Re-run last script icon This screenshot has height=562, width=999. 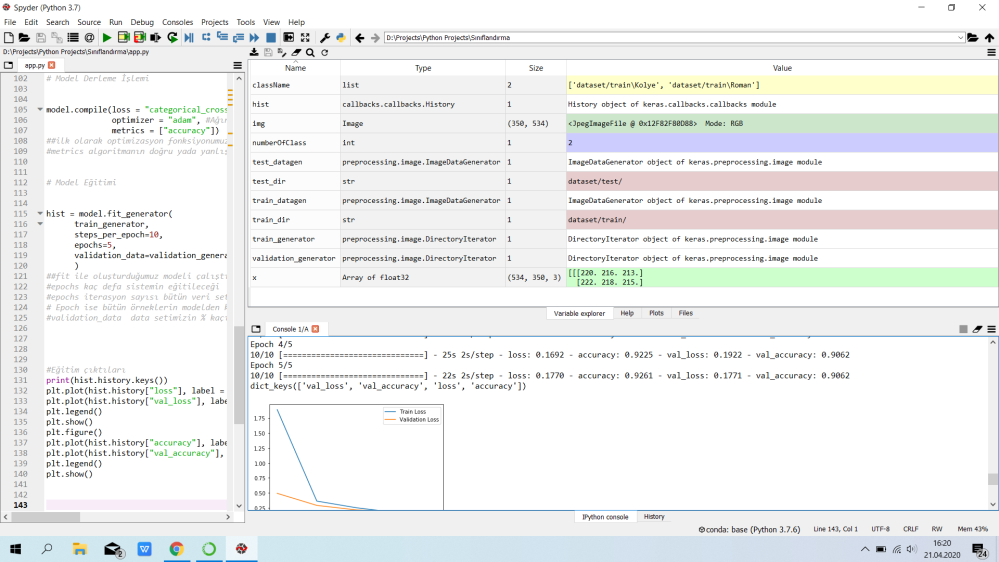tap(172, 38)
